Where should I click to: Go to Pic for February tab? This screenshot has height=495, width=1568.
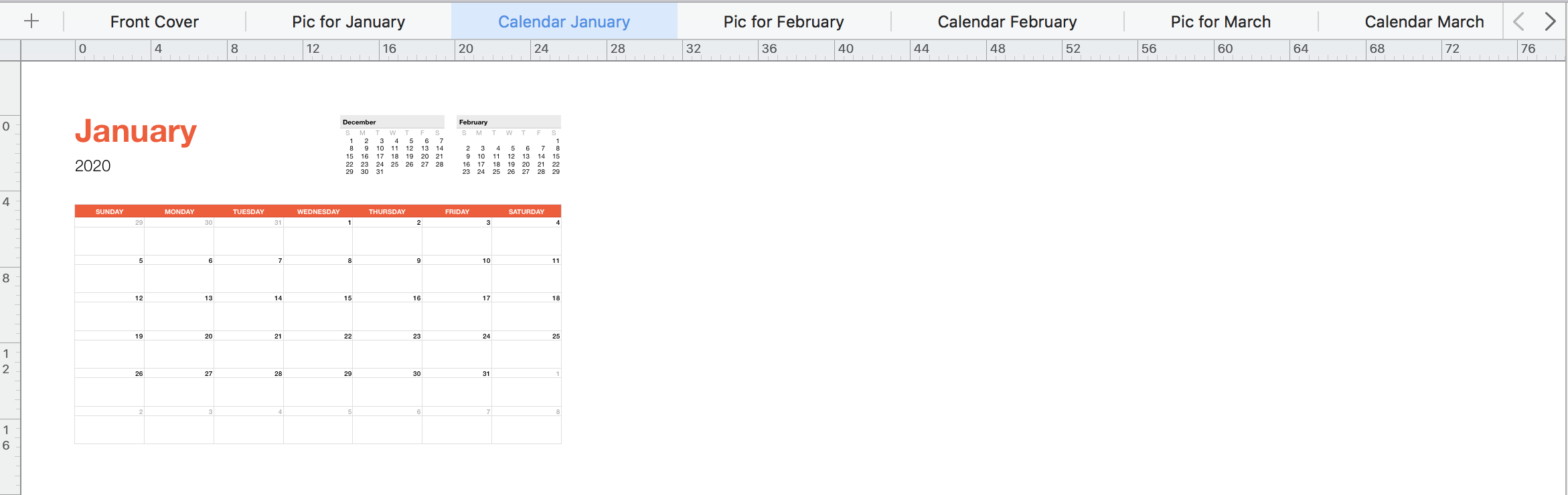783,22
